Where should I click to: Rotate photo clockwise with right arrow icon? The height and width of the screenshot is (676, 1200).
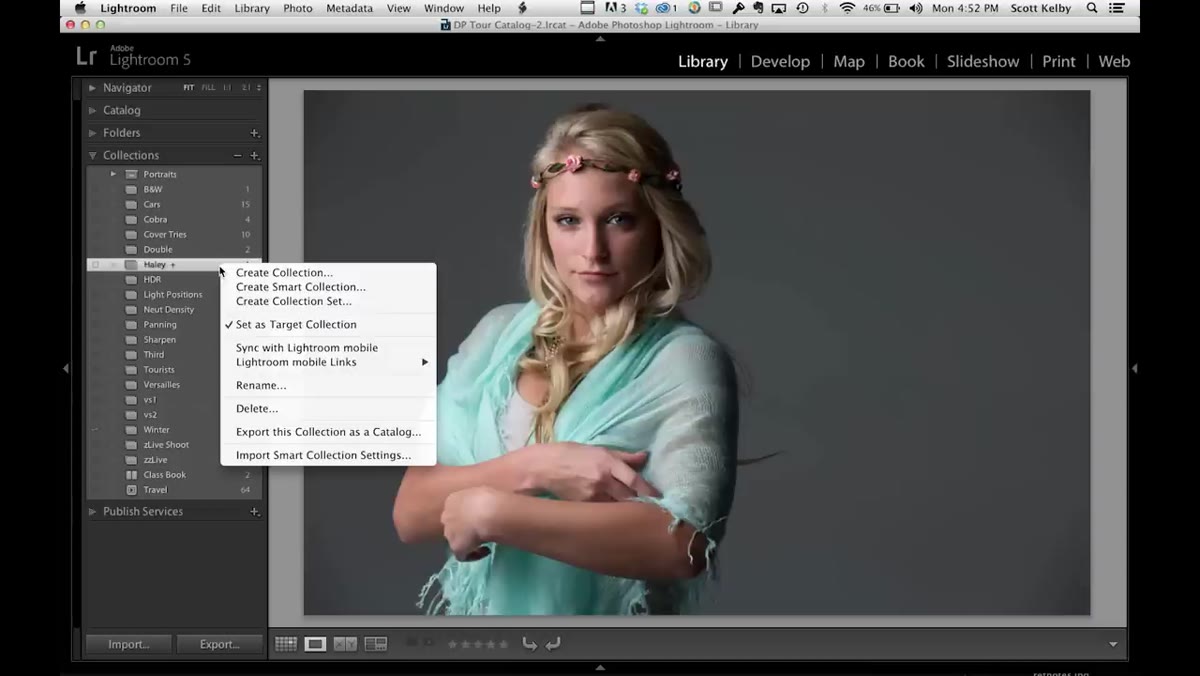click(x=553, y=644)
